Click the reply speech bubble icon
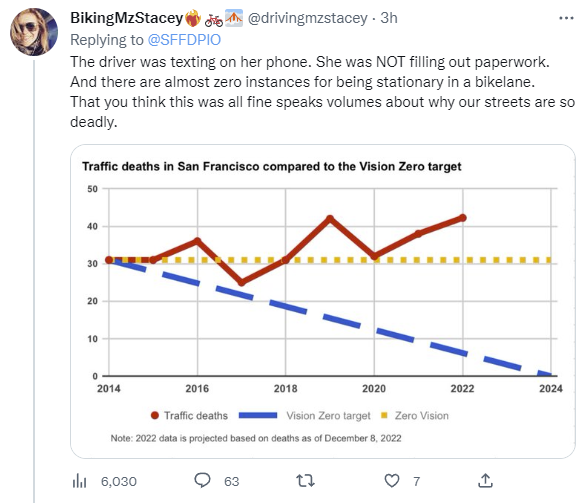Image resolution: width=587 pixels, height=503 pixels. coord(202,481)
